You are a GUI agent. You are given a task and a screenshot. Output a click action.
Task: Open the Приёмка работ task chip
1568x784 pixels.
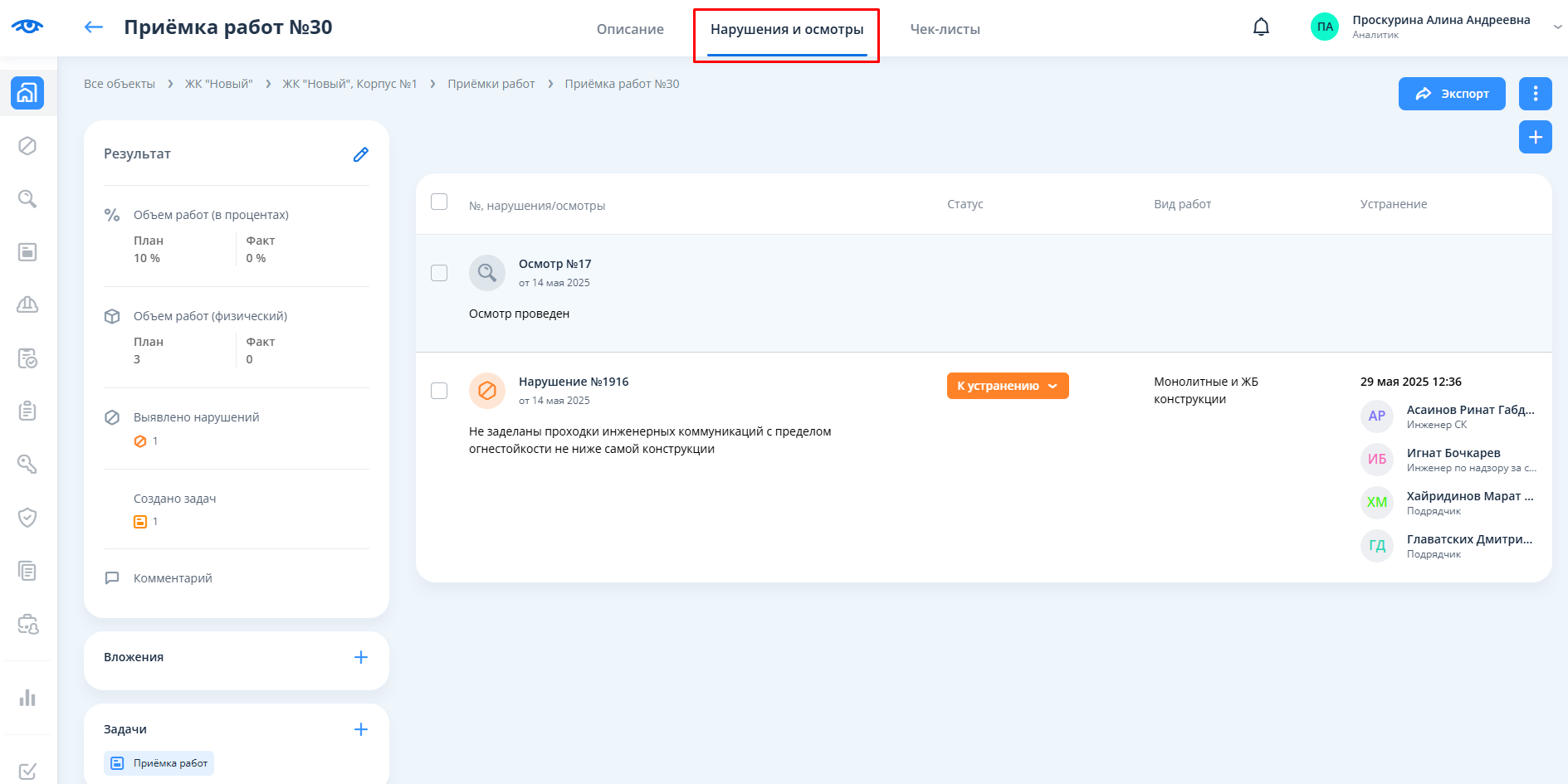coord(159,763)
